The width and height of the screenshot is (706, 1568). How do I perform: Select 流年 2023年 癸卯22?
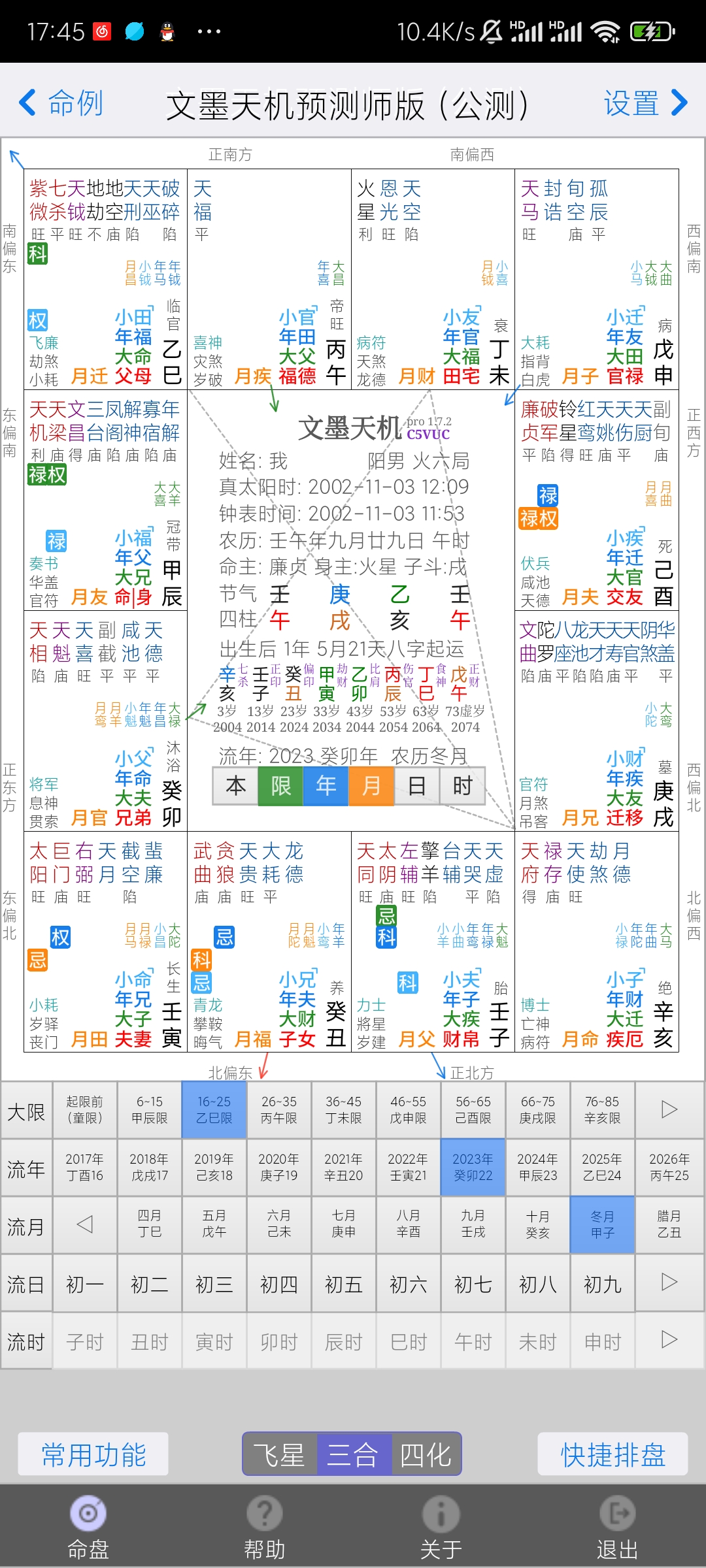pyautogui.click(x=473, y=1168)
